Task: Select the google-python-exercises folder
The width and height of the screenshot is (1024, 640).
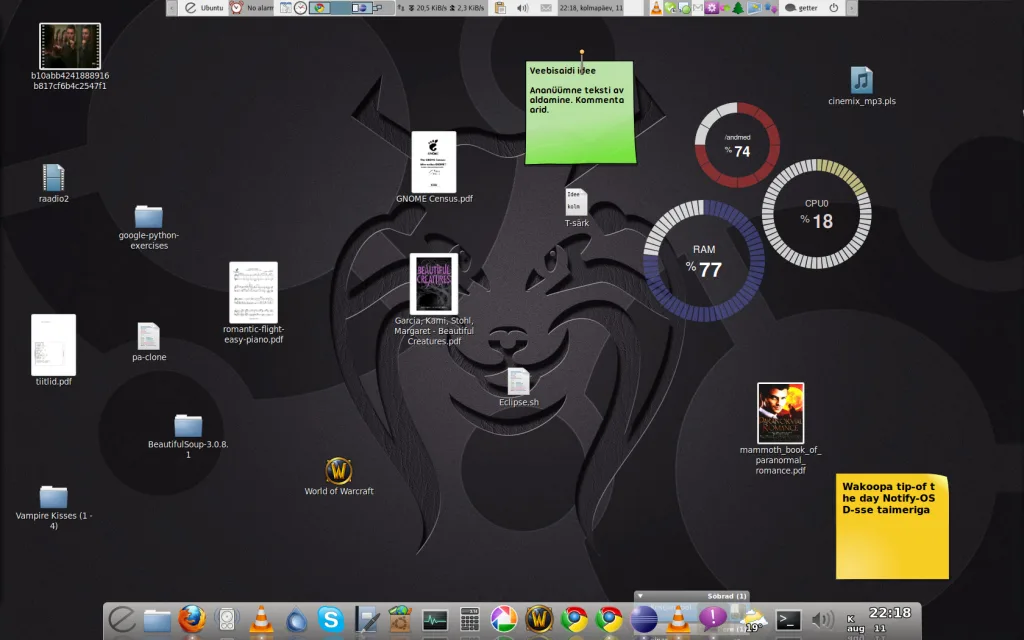Action: [x=149, y=217]
